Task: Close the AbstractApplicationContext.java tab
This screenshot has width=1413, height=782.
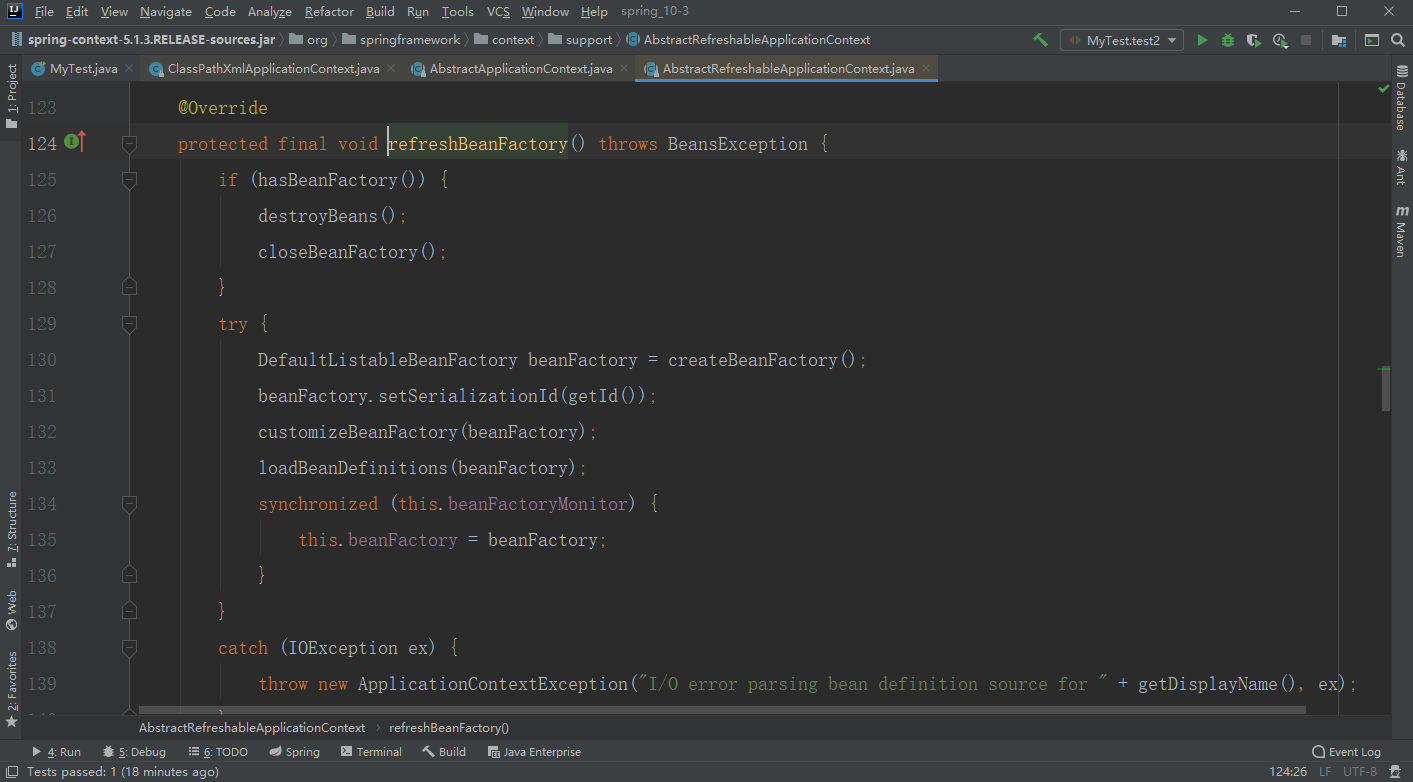Action: coord(624,68)
